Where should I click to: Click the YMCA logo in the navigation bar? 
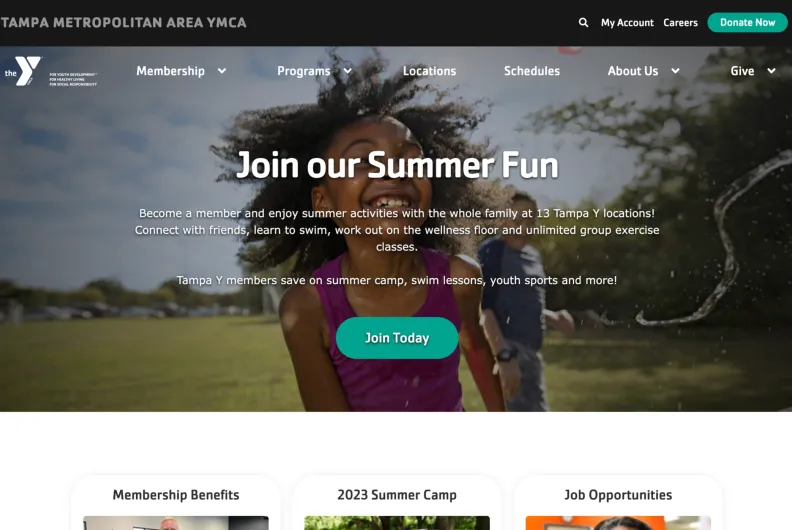pyautogui.click(x=50, y=71)
